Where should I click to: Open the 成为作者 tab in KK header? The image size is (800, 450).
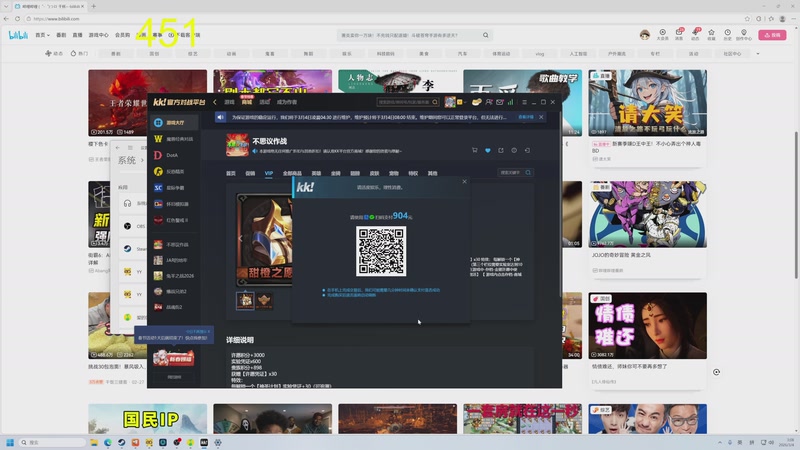287,102
